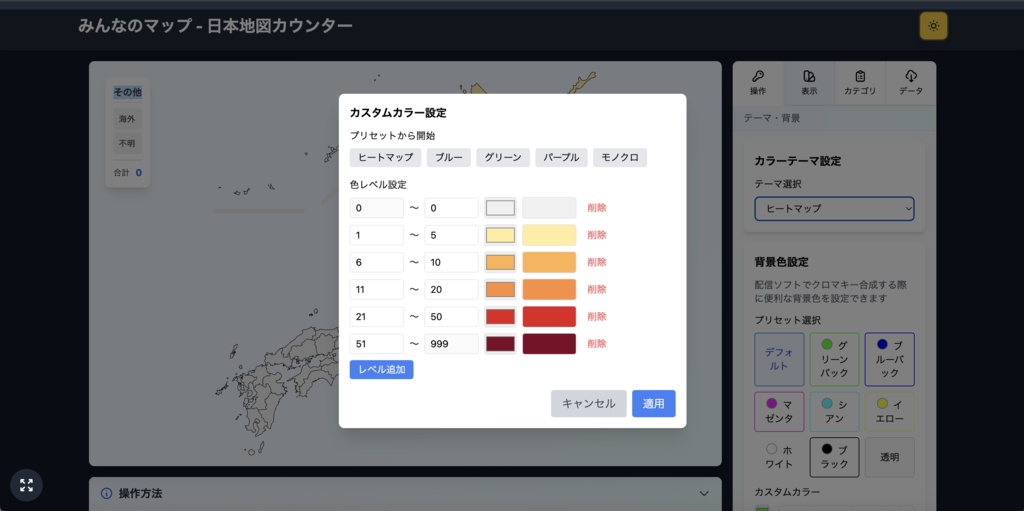Delete the 21 ~ 50 color level

[597, 316]
